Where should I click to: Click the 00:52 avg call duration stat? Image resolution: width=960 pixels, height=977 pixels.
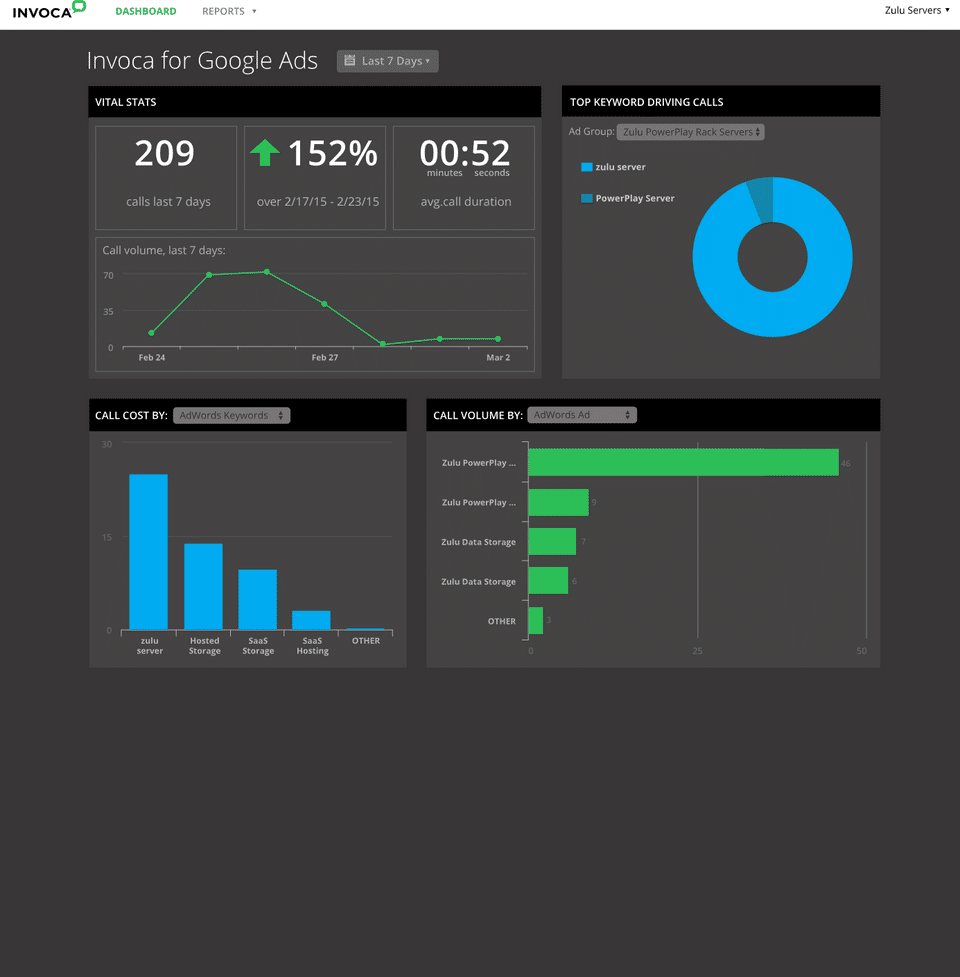[464, 178]
